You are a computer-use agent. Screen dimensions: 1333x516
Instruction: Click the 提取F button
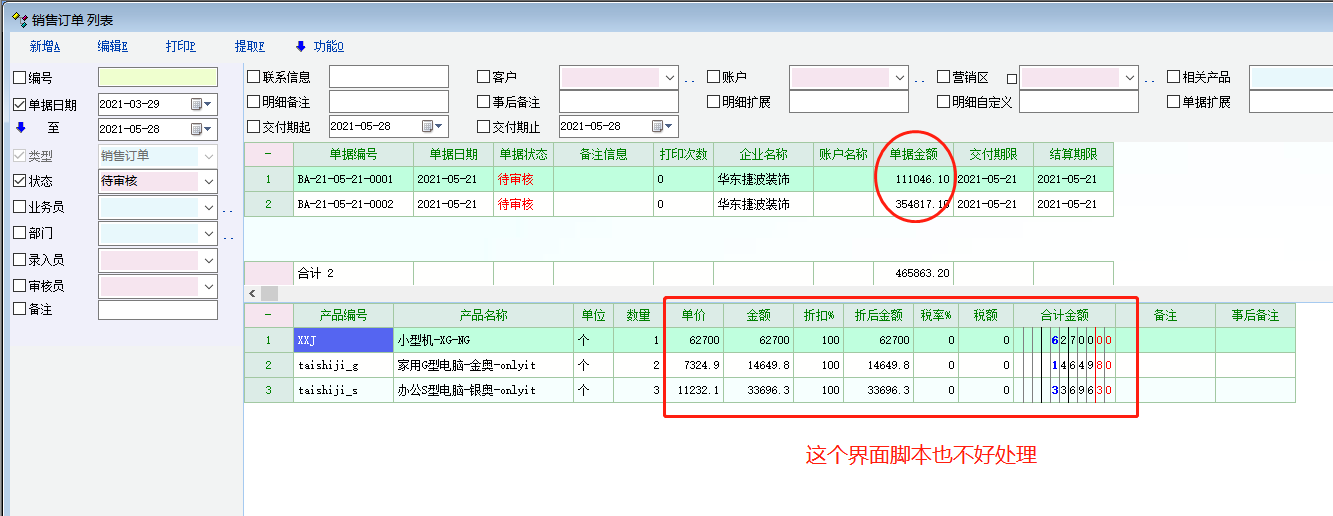249,46
